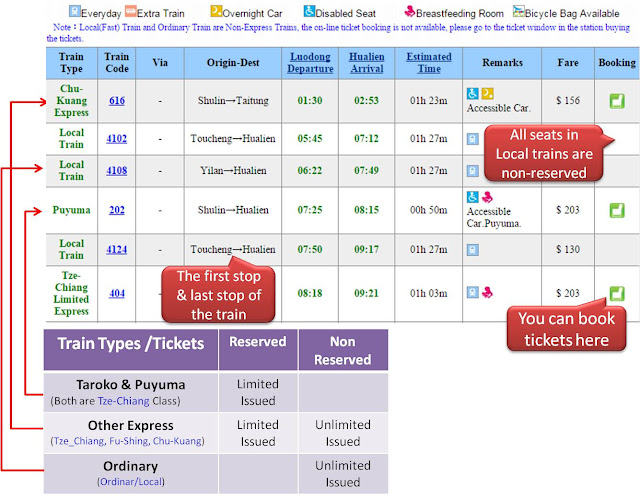Image resolution: width=640 pixels, height=500 pixels.
Task: Click the Ordinary row label
Action: [x=131, y=473]
